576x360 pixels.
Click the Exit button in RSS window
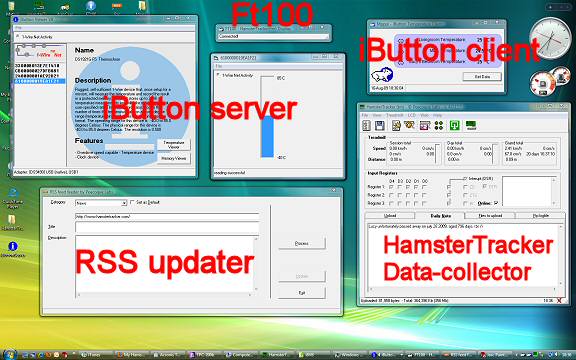point(302,293)
